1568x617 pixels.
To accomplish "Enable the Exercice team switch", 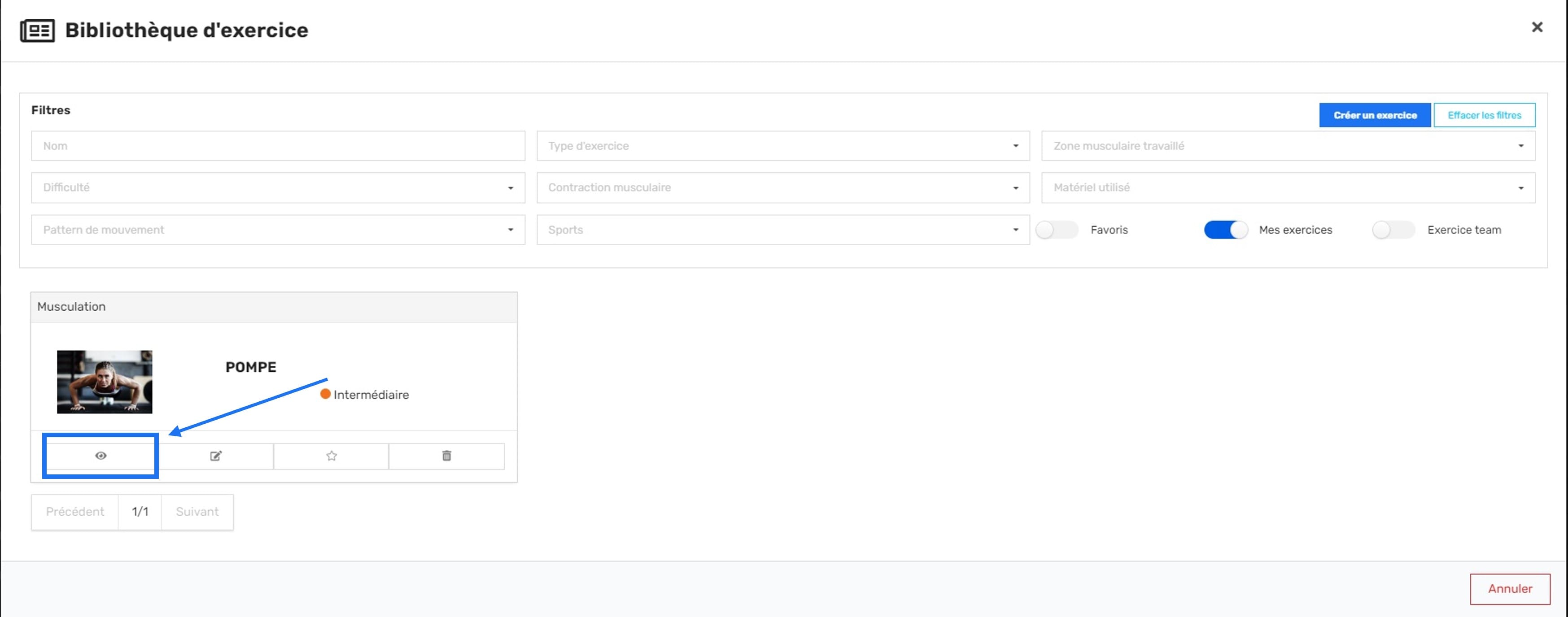I will click(1393, 230).
